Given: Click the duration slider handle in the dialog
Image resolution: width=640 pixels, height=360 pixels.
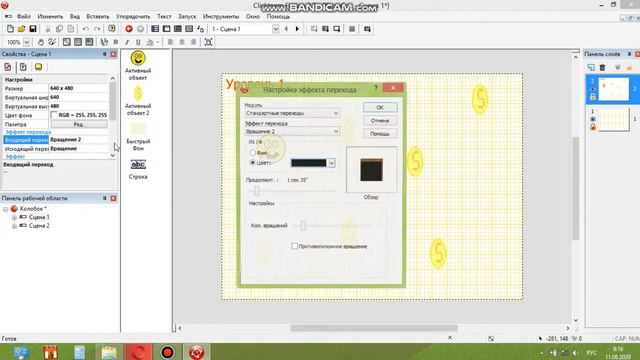Looking at the screenshot, I should coord(256,191).
